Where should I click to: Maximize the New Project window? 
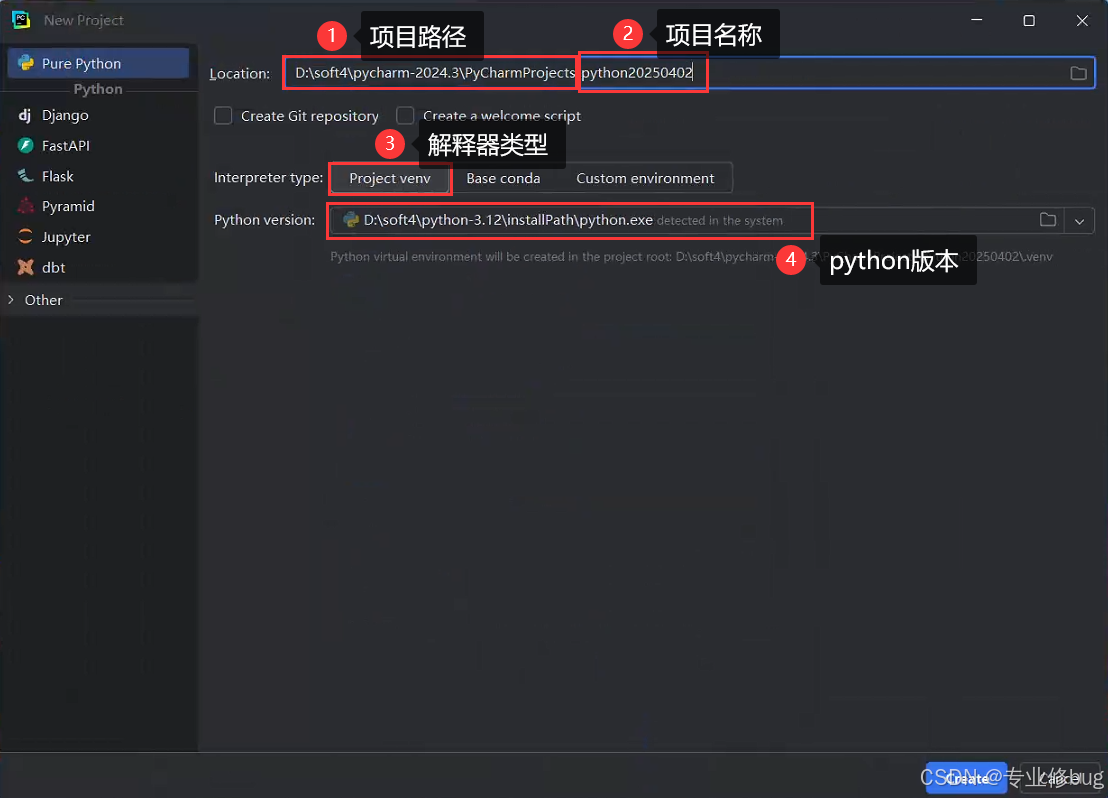pos(1029,20)
